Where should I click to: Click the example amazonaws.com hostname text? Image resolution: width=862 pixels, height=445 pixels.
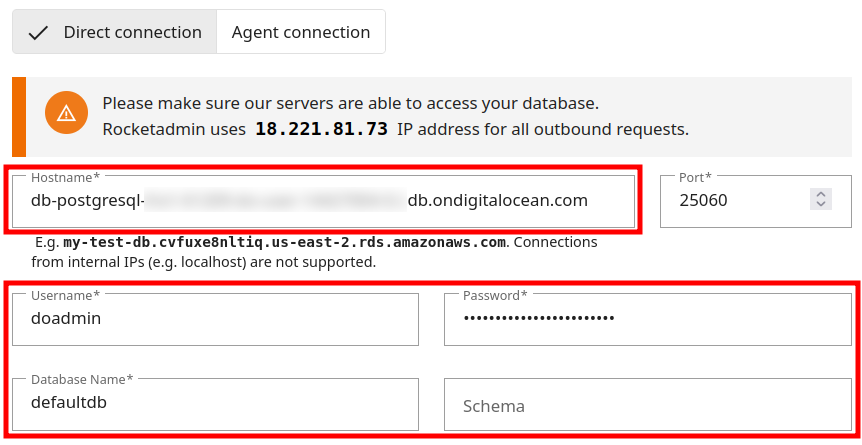pyautogui.click(x=284, y=242)
